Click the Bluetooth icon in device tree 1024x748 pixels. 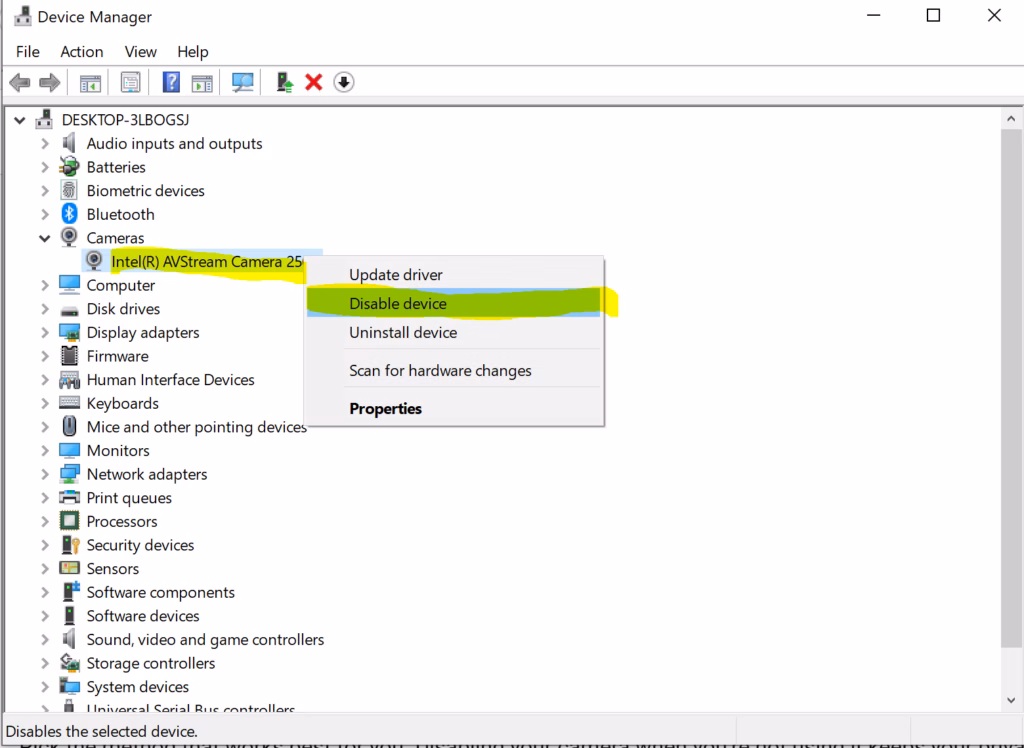click(x=69, y=214)
